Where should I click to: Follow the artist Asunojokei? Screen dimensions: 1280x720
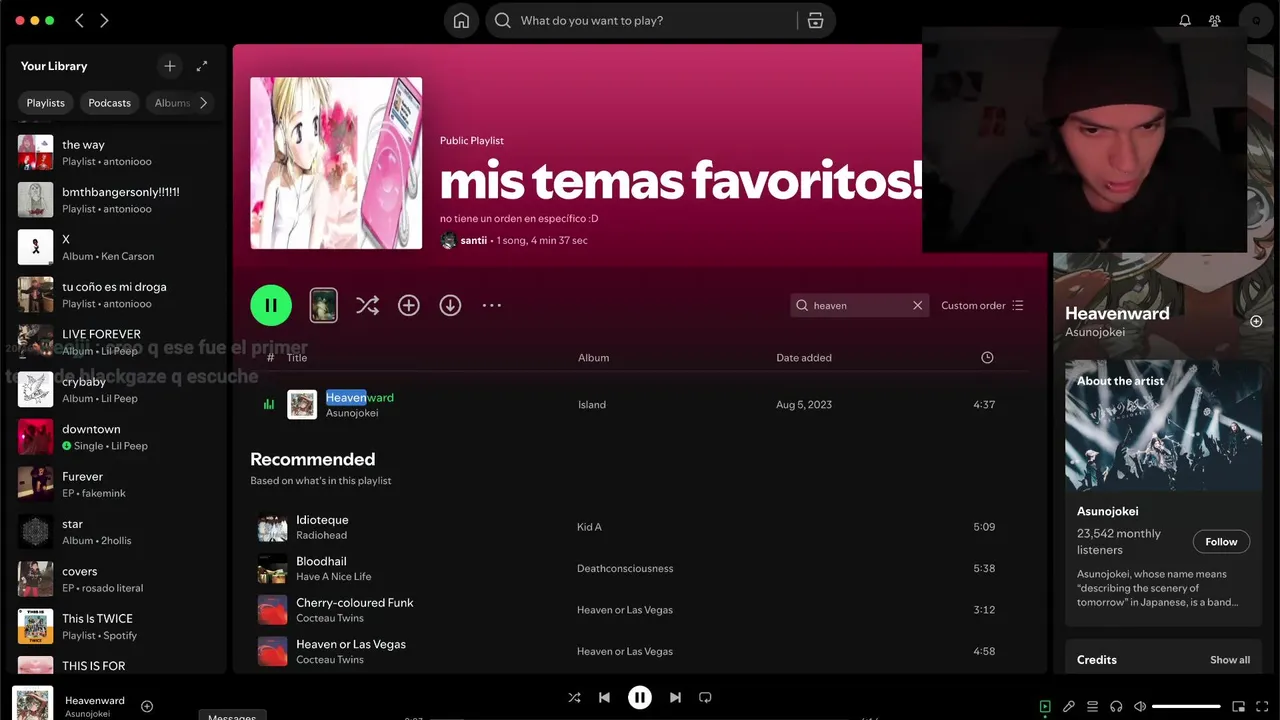point(1221,541)
